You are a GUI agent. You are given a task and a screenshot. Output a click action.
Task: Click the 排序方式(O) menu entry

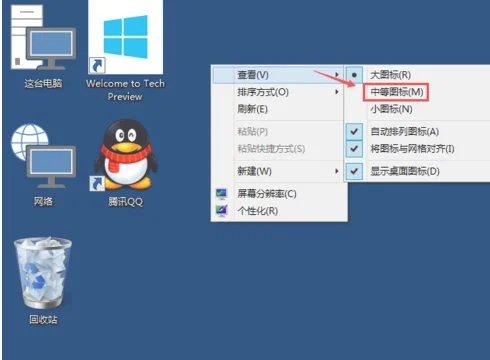tap(278, 92)
